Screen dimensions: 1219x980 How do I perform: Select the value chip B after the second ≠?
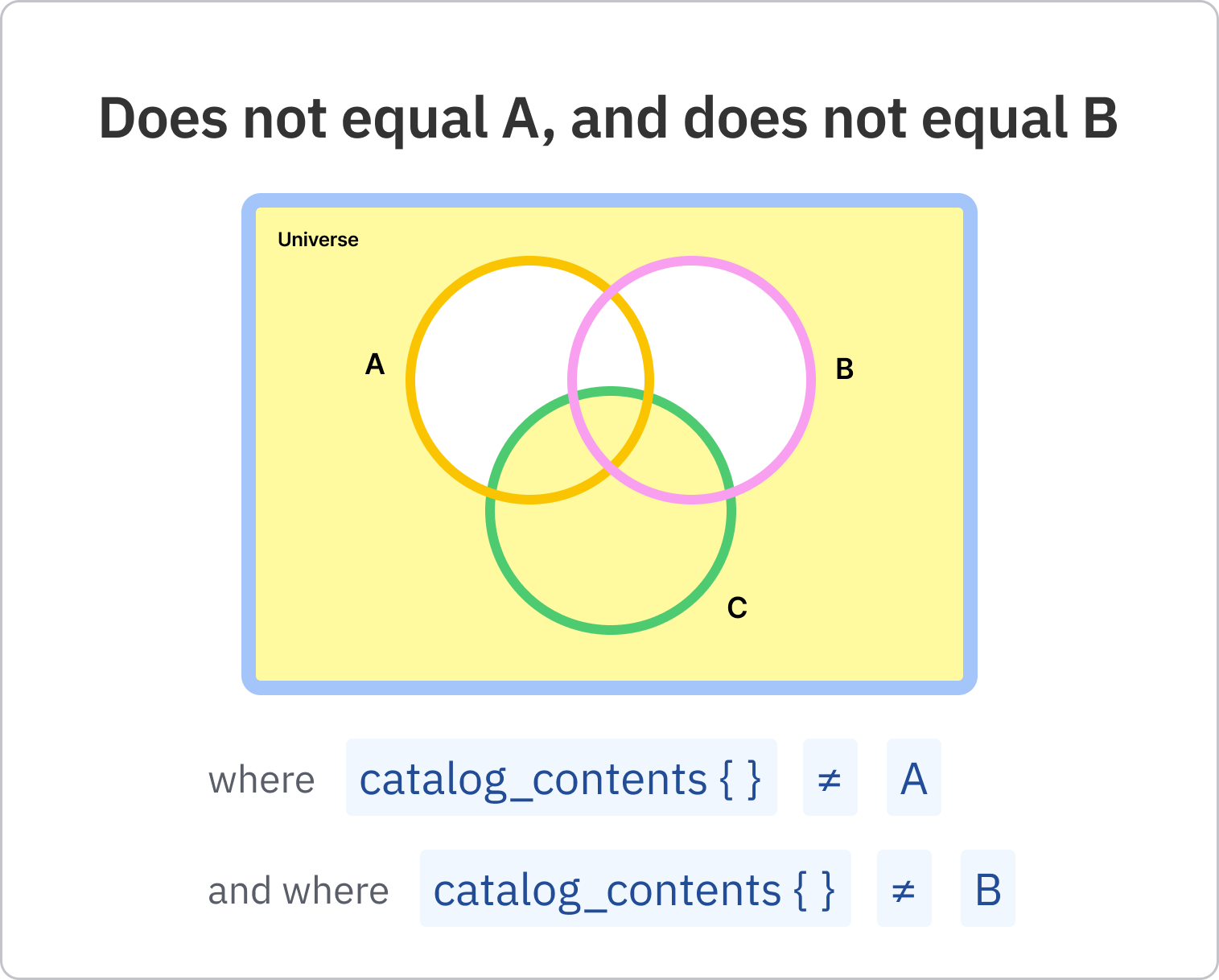(x=987, y=889)
